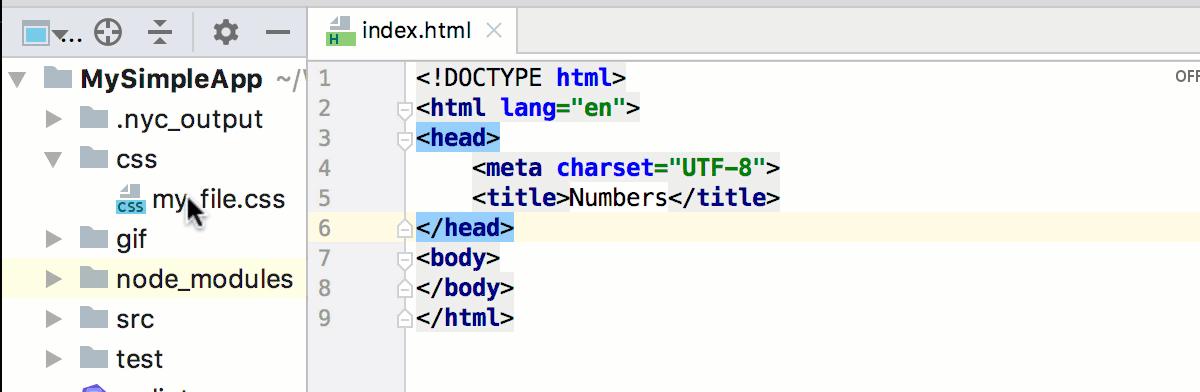Toggle fold marker at the head opening tag
Image resolution: width=1200 pixels, height=392 pixels.
[405, 139]
